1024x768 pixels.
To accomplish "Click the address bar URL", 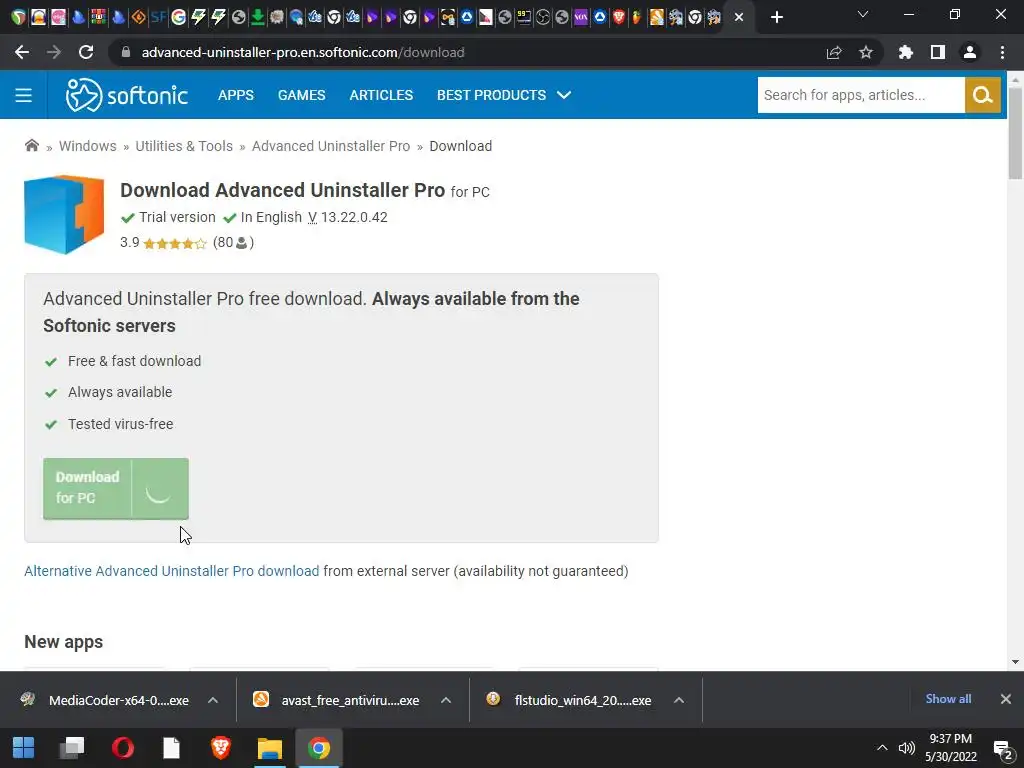I will (x=303, y=52).
